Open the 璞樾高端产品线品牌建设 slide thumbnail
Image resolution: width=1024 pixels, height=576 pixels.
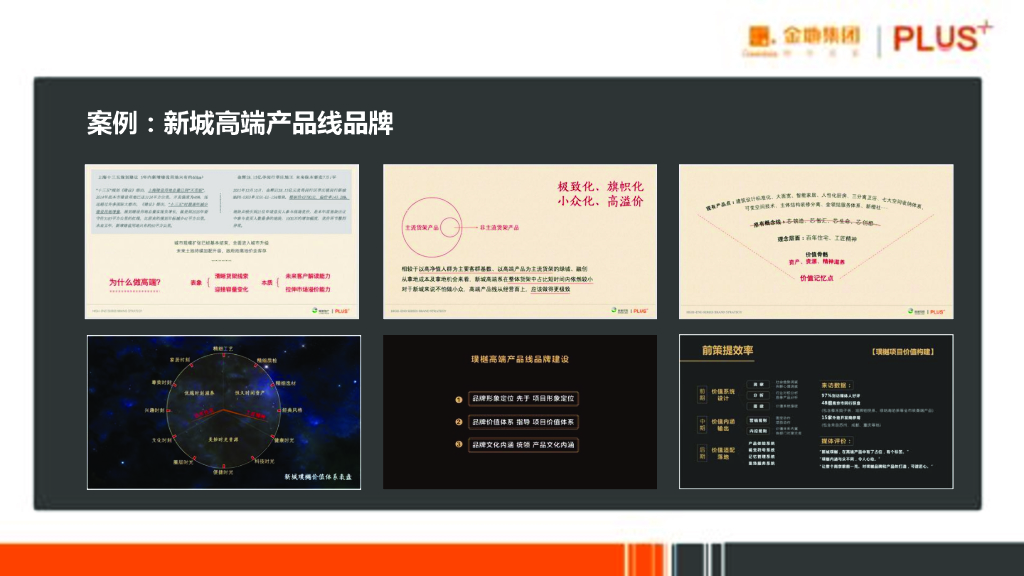pyautogui.click(x=520, y=412)
